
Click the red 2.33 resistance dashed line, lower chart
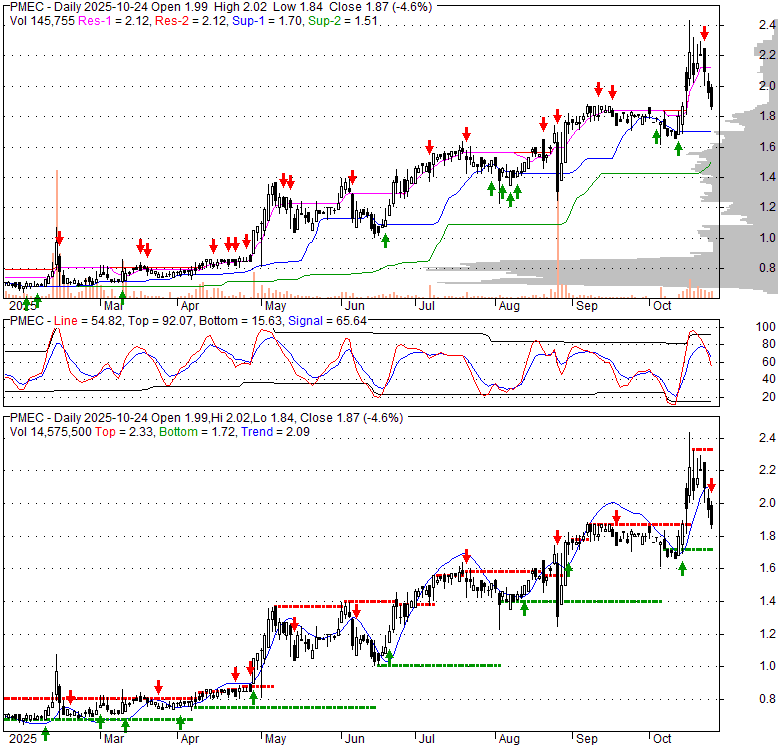click(x=702, y=450)
